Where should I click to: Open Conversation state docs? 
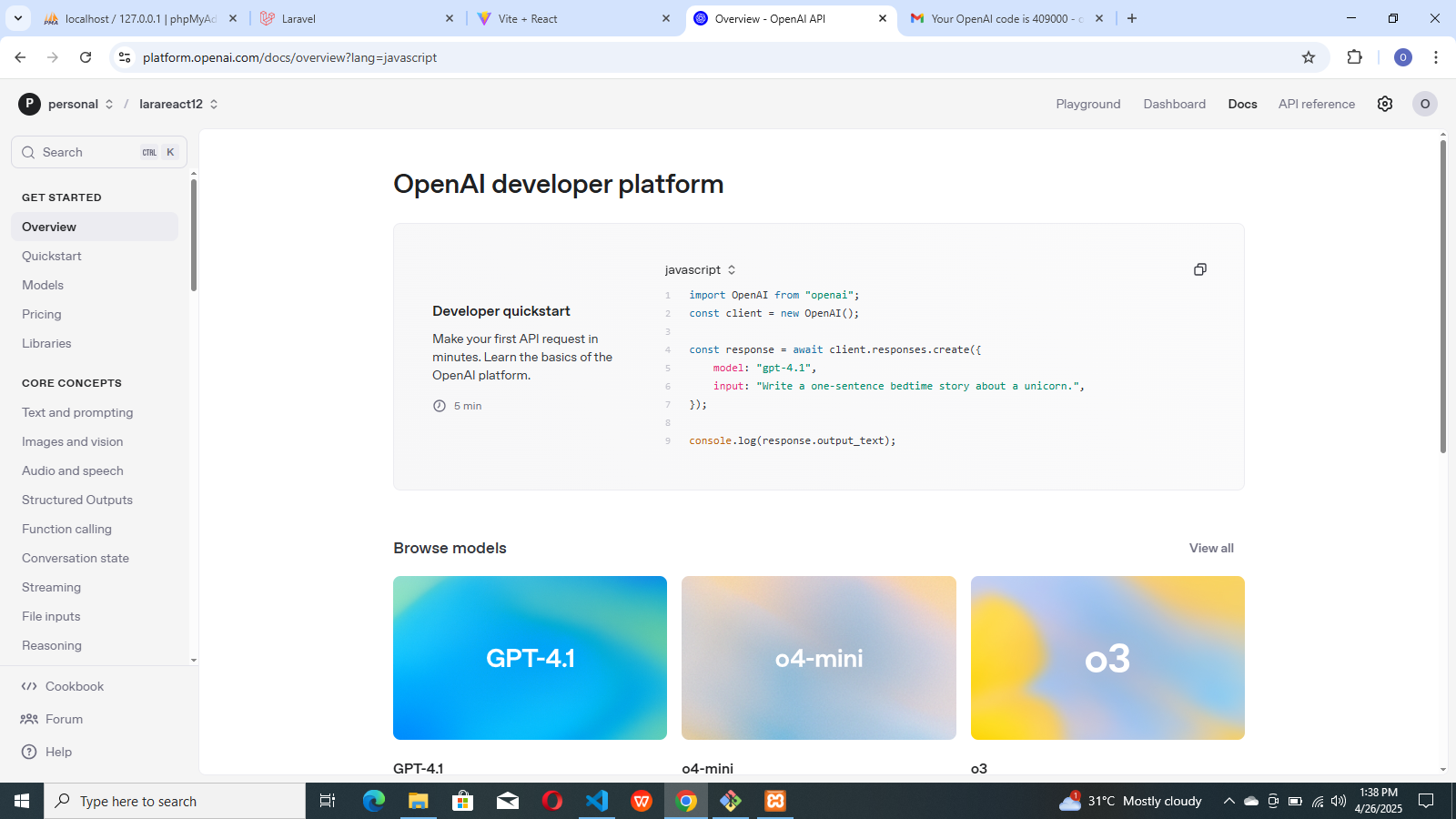95,558
